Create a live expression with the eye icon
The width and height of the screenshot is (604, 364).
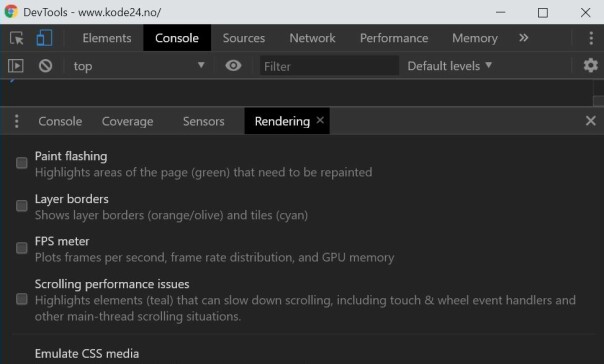click(x=233, y=65)
